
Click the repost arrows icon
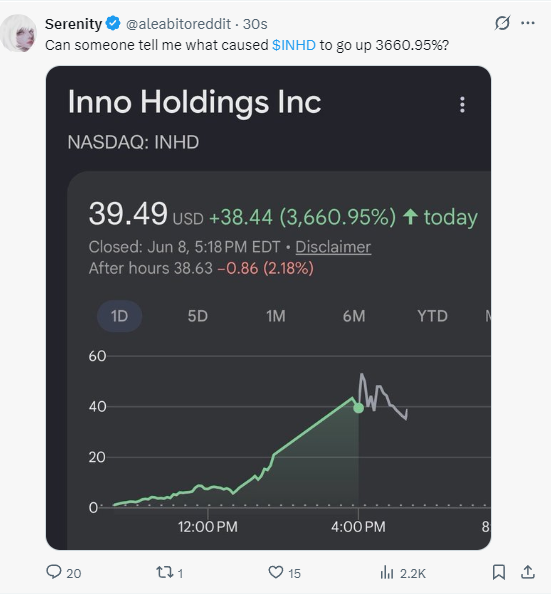[165, 572]
